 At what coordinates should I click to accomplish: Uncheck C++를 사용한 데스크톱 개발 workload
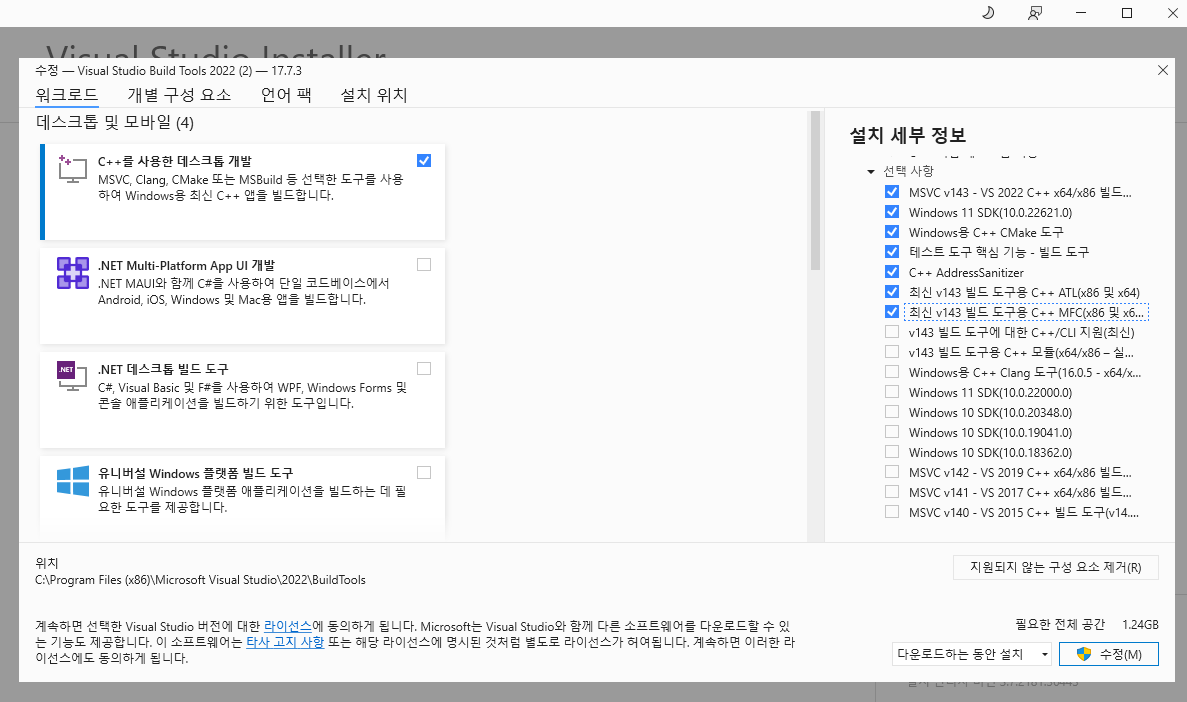pyautogui.click(x=424, y=161)
